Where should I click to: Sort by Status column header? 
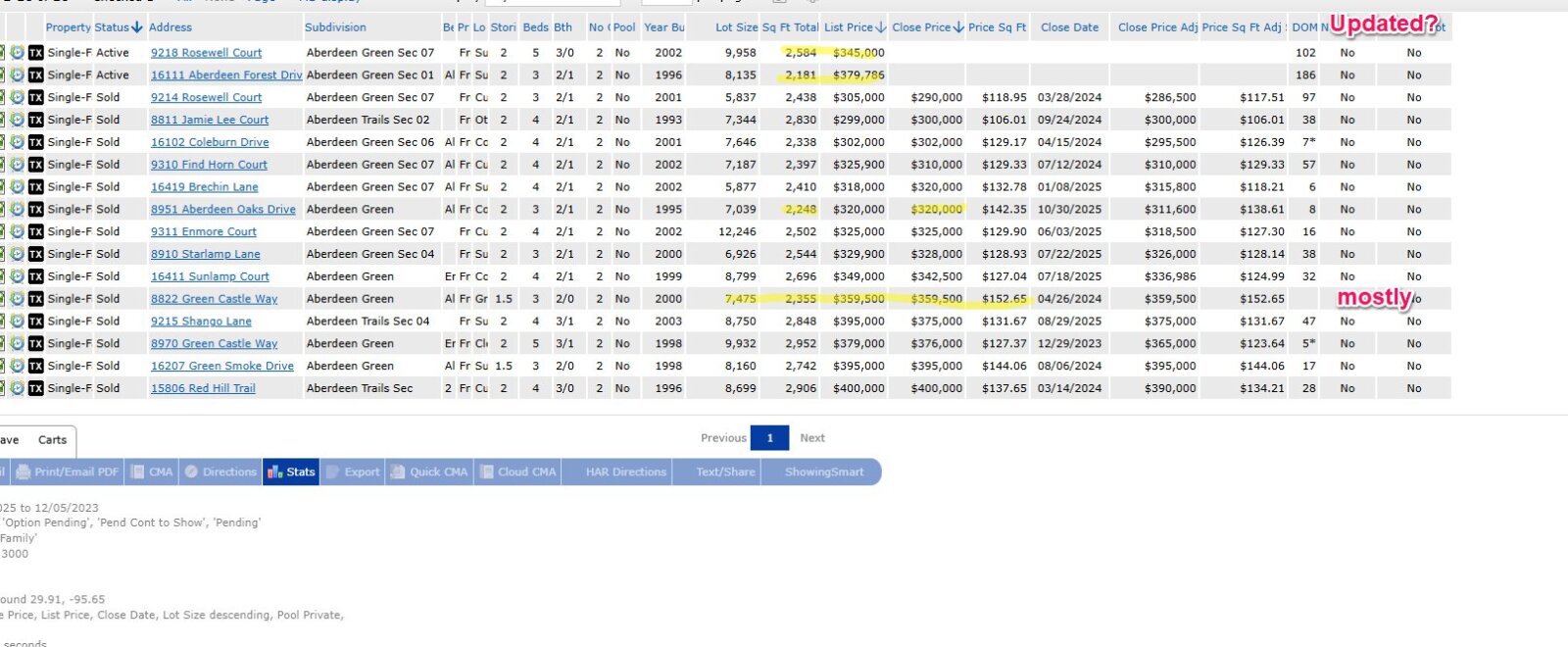(x=118, y=27)
